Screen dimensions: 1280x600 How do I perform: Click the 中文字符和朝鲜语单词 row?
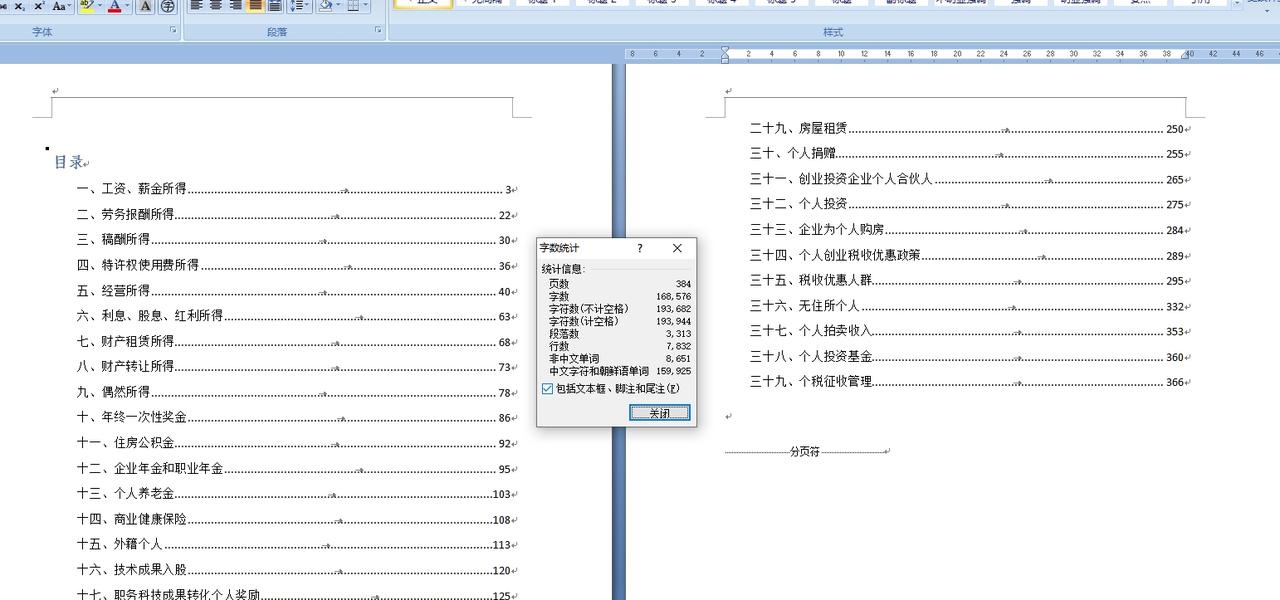click(x=619, y=371)
